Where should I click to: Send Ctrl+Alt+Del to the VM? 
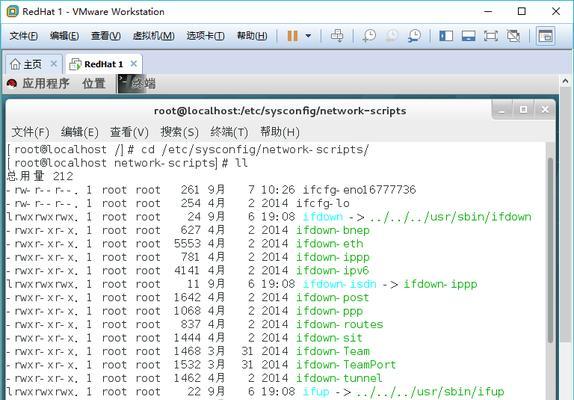point(337,36)
